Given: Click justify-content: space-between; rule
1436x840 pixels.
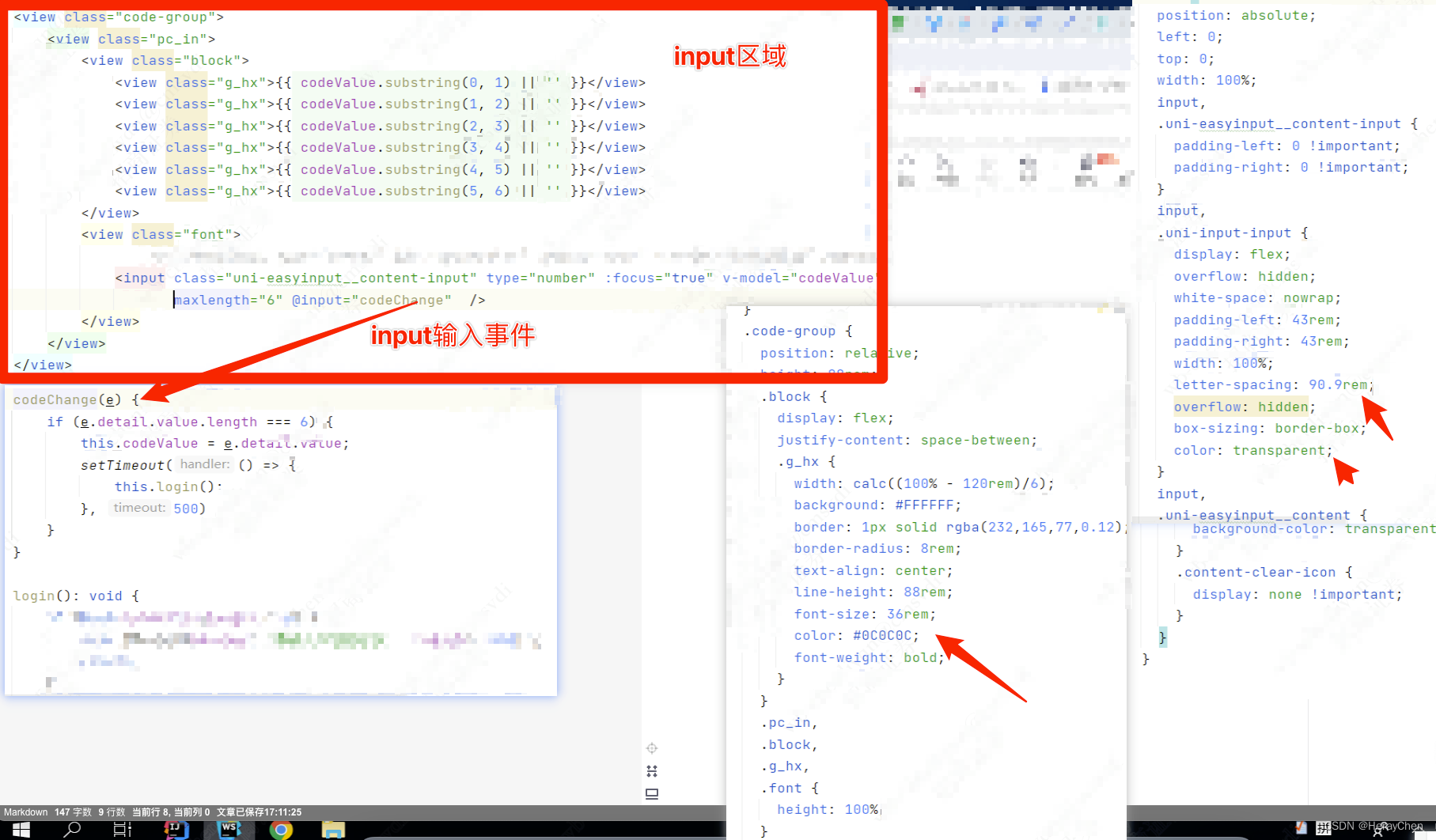Looking at the screenshot, I should [907, 441].
